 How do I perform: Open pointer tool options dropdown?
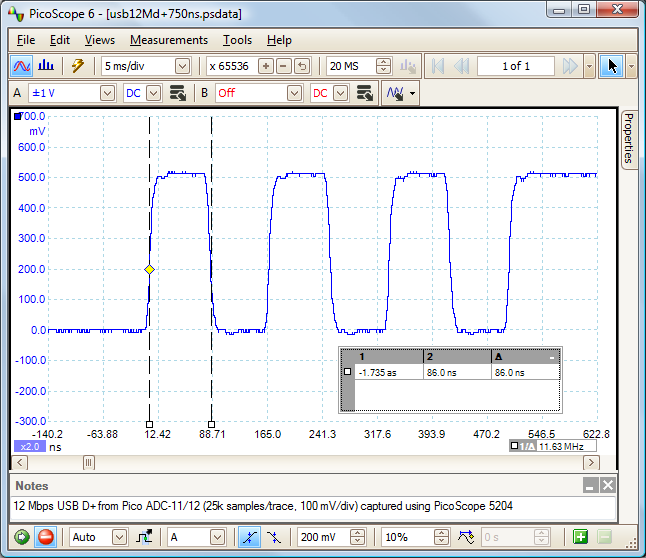tap(632, 66)
